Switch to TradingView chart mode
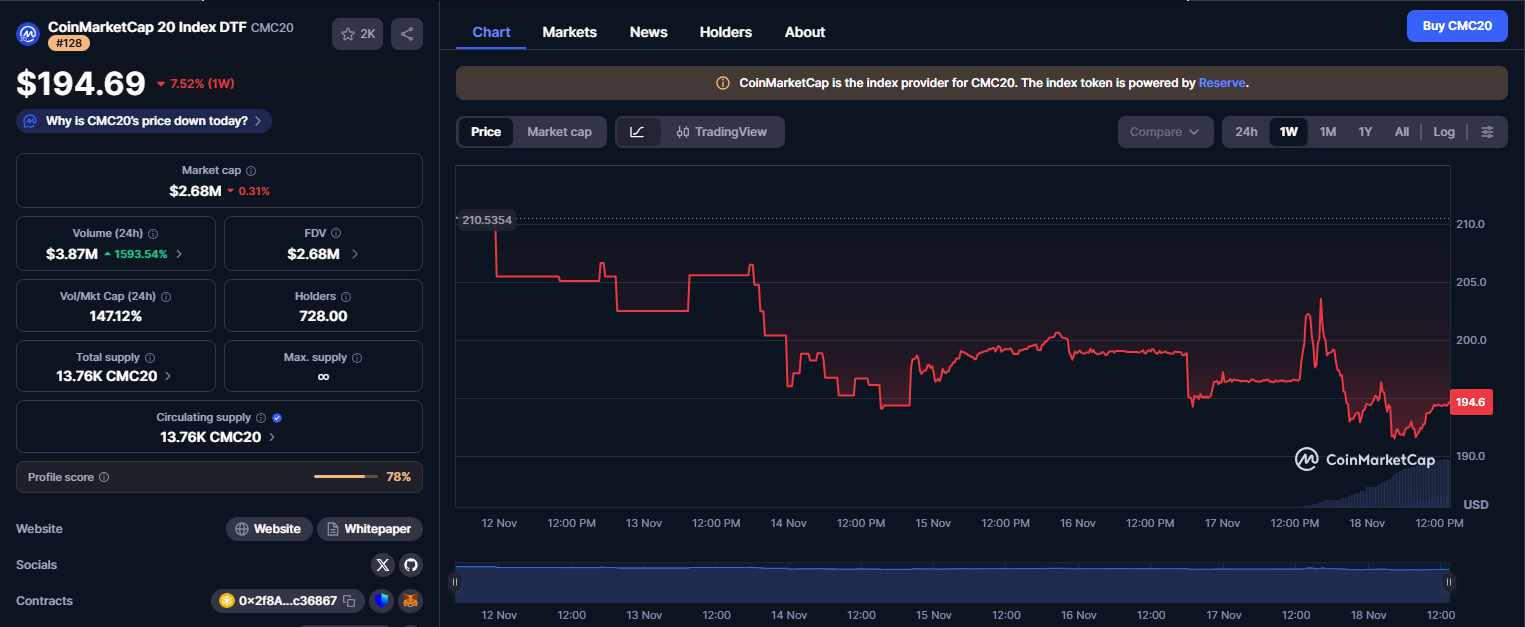This screenshot has width=1525, height=627. pos(722,132)
